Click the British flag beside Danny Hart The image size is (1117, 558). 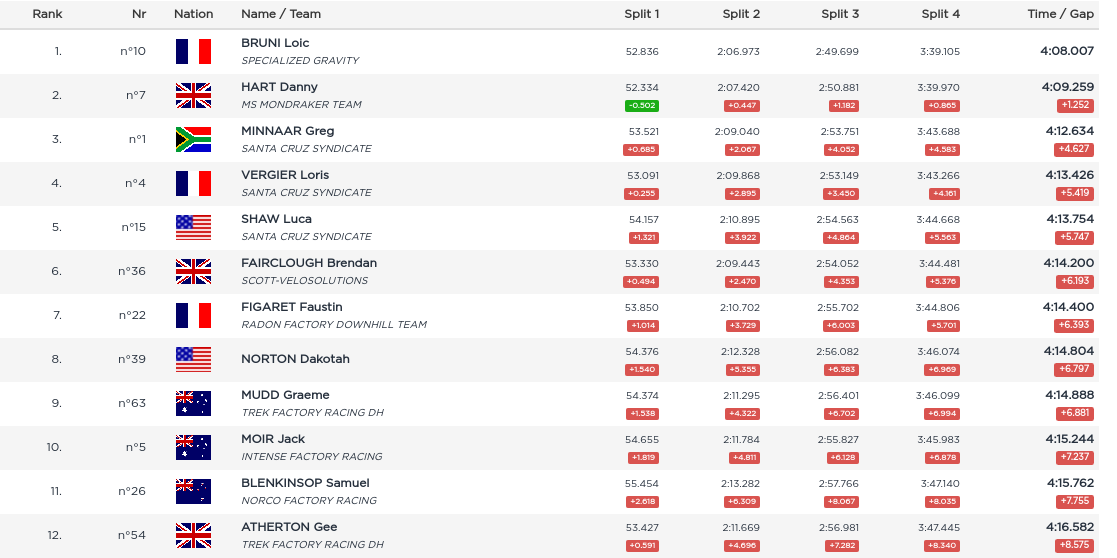tap(193, 95)
